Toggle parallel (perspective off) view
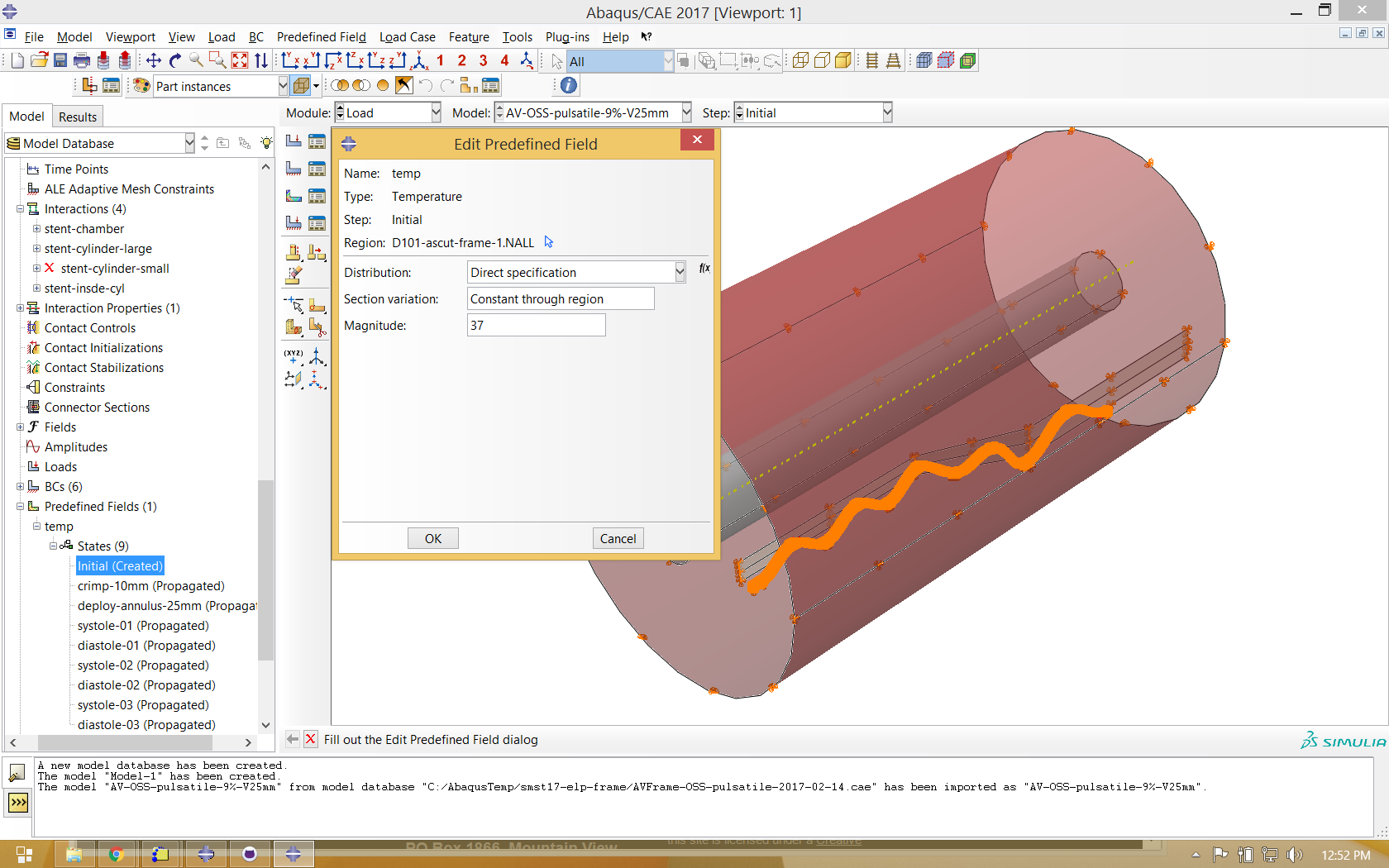The height and width of the screenshot is (868, 1389). pyautogui.click(x=872, y=60)
